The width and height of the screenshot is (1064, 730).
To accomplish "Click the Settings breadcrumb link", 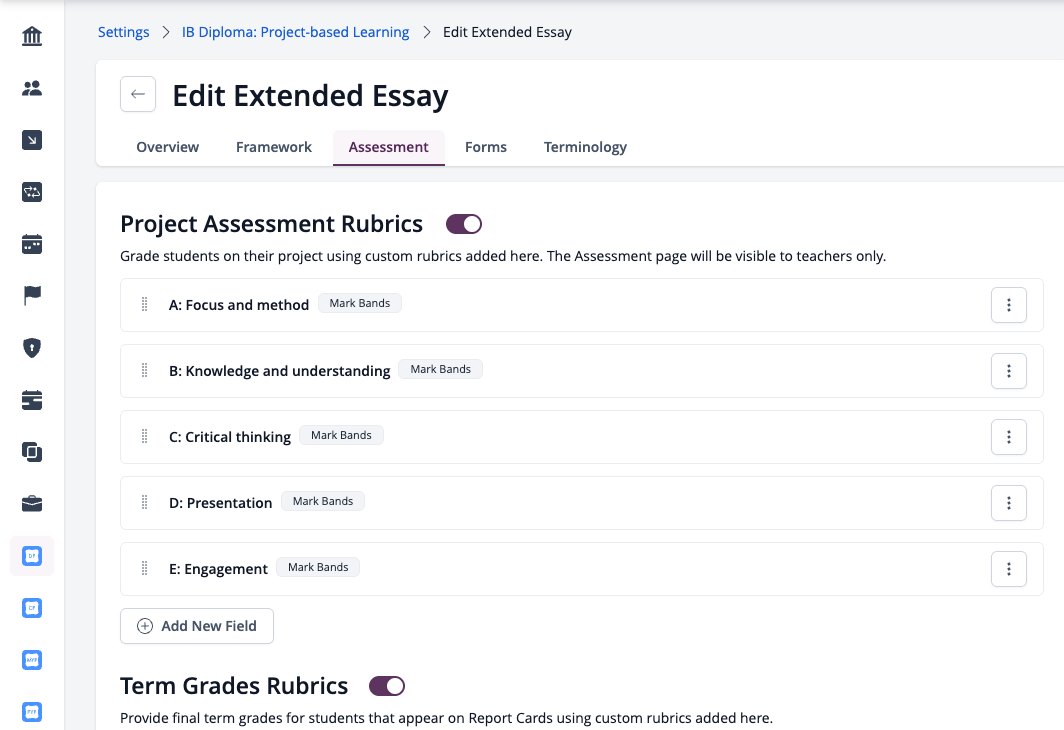I will pyautogui.click(x=124, y=32).
